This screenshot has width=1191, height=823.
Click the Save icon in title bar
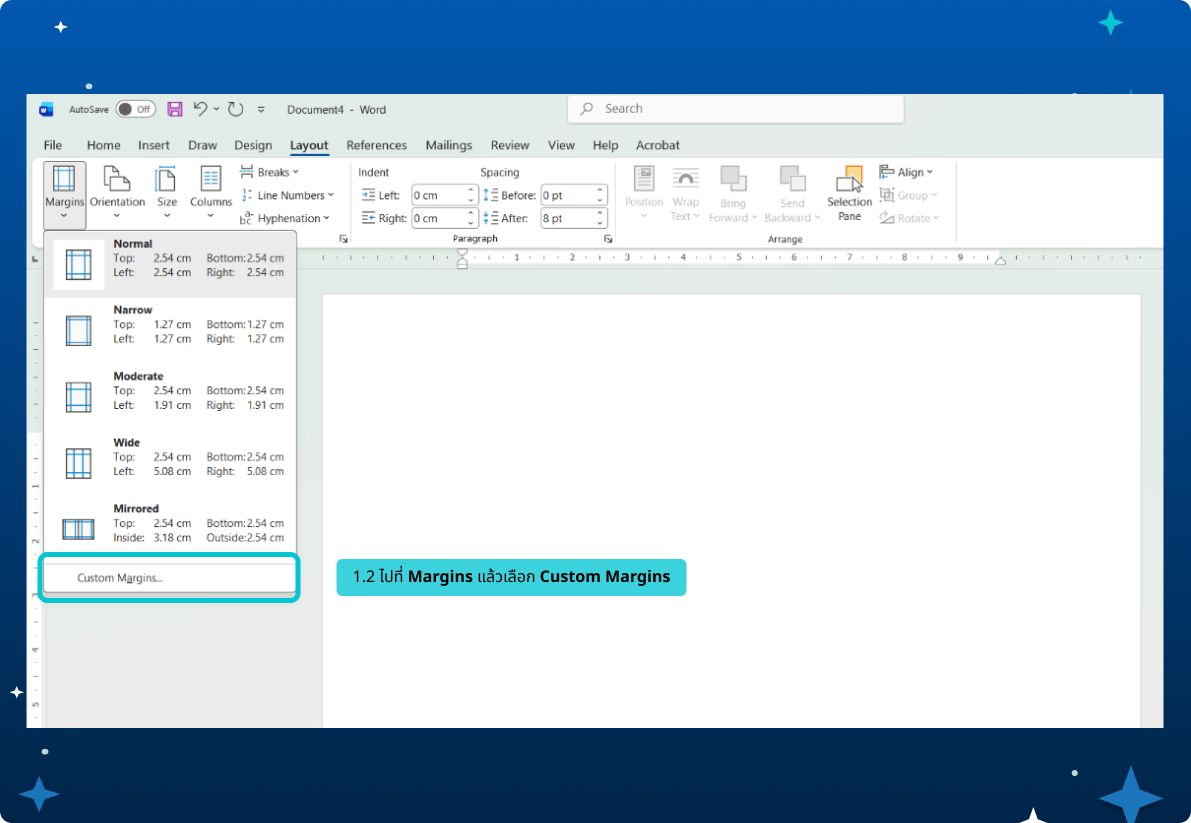tap(175, 109)
